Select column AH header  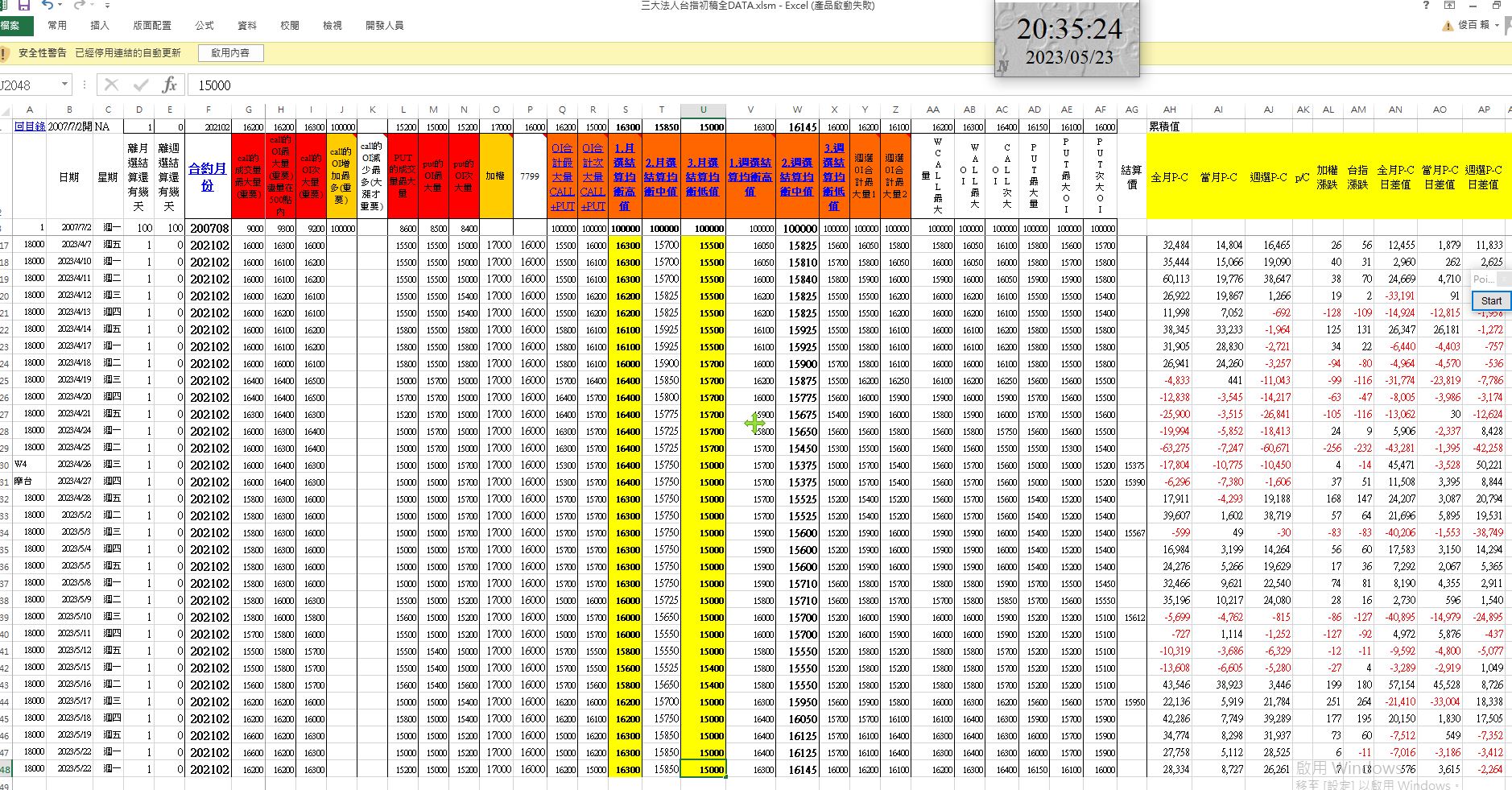(1169, 110)
